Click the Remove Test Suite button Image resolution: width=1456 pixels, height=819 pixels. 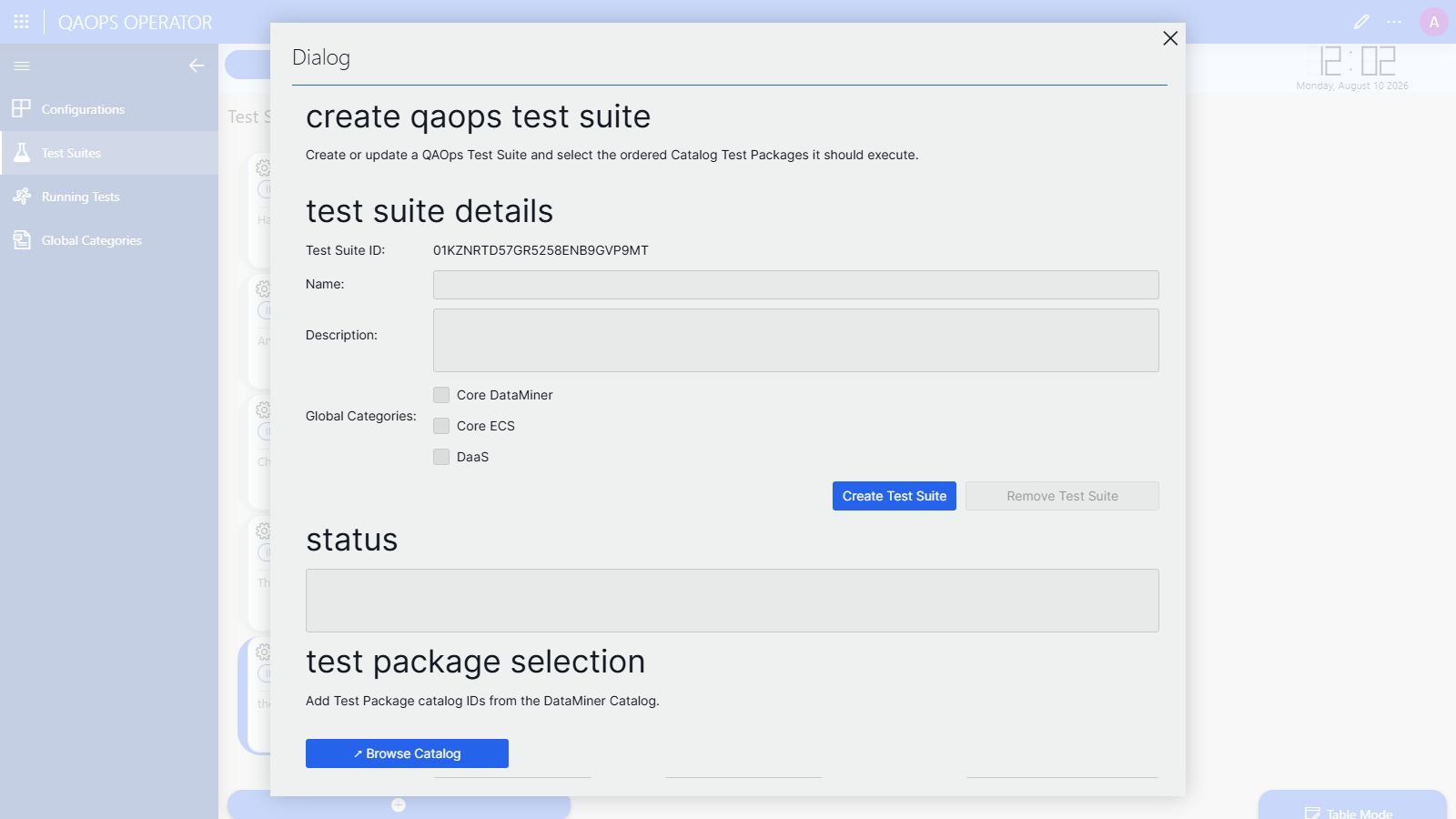(1062, 496)
